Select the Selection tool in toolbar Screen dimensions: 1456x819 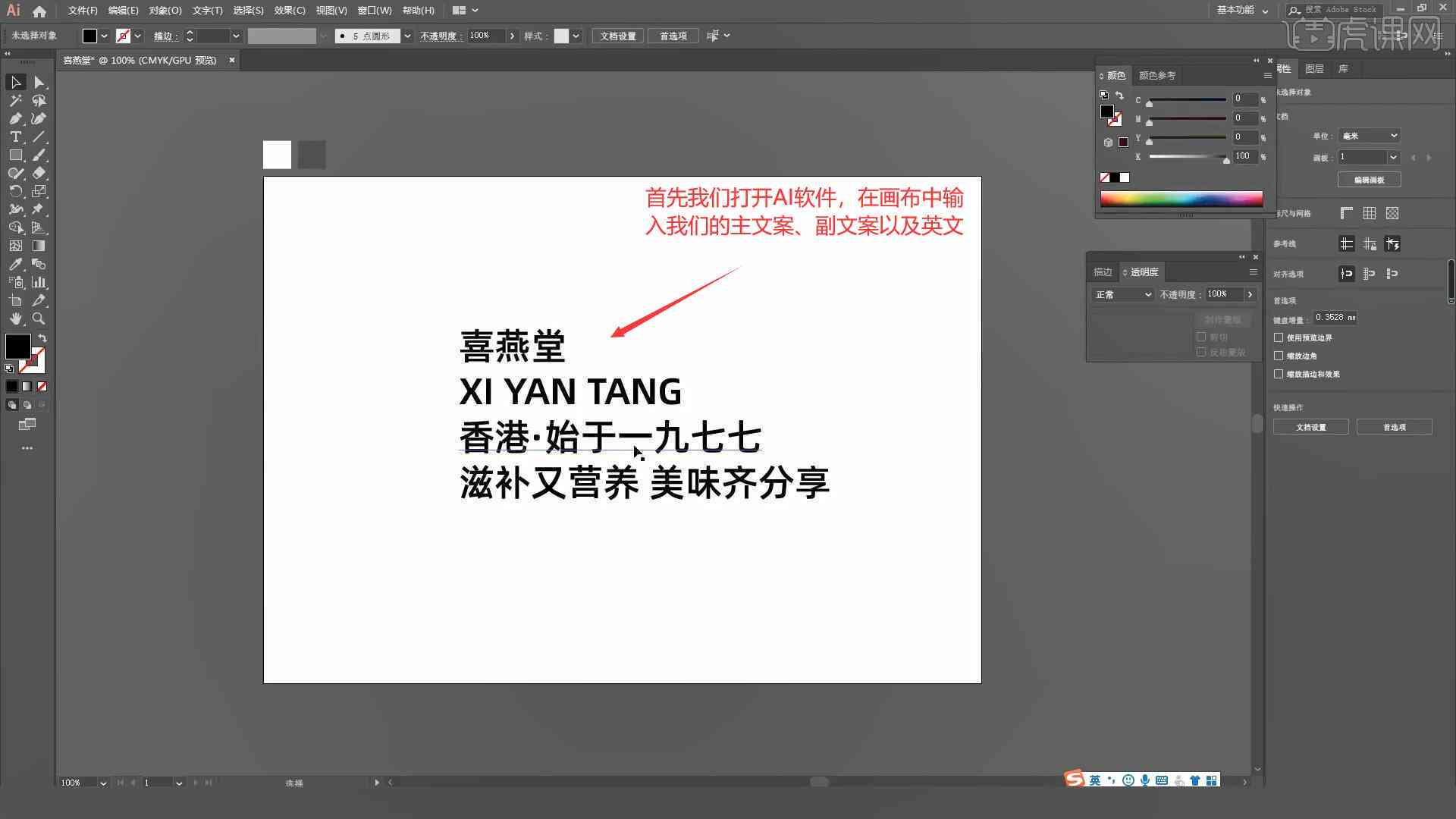tap(14, 81)
